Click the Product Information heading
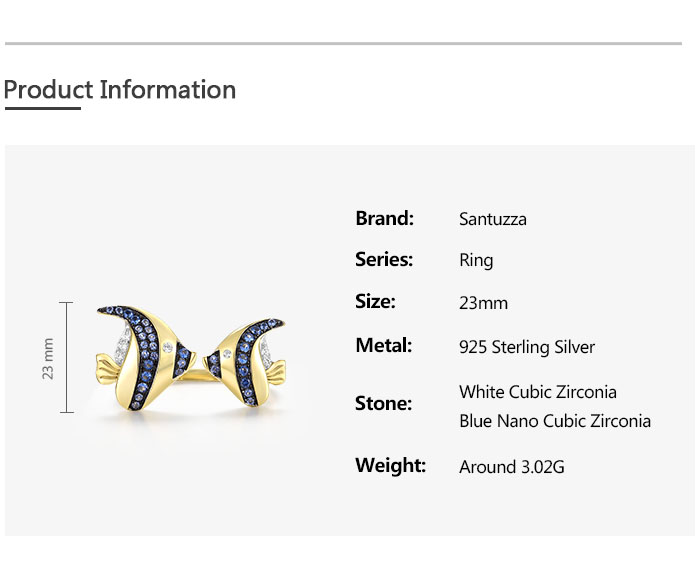This screenshot has width=700, height=588. 120,90
